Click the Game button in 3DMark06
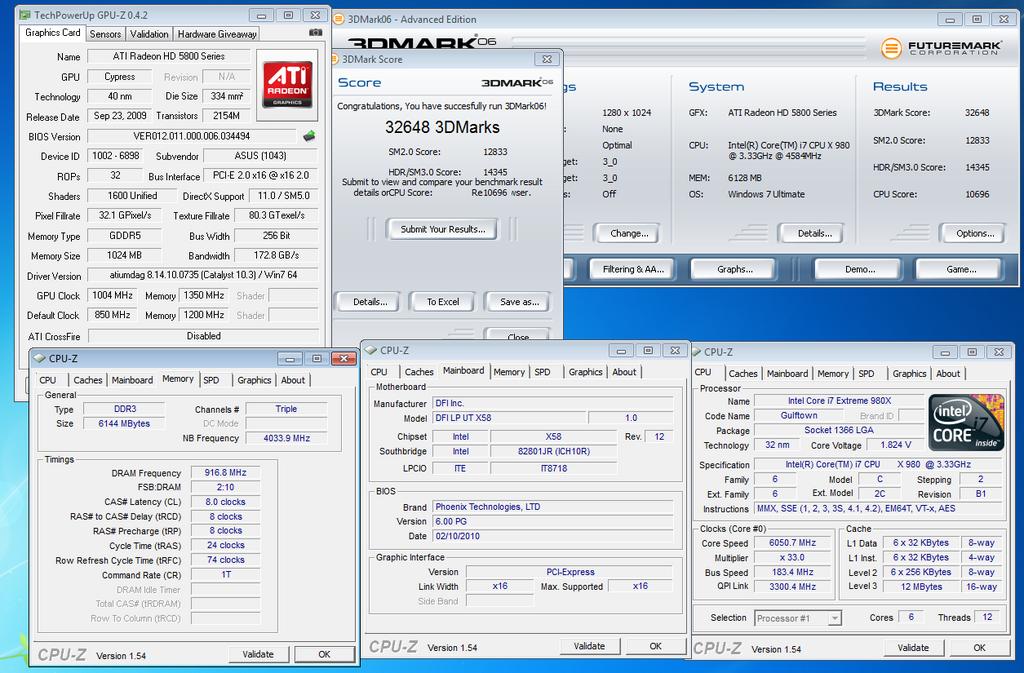 click(961, 269)
